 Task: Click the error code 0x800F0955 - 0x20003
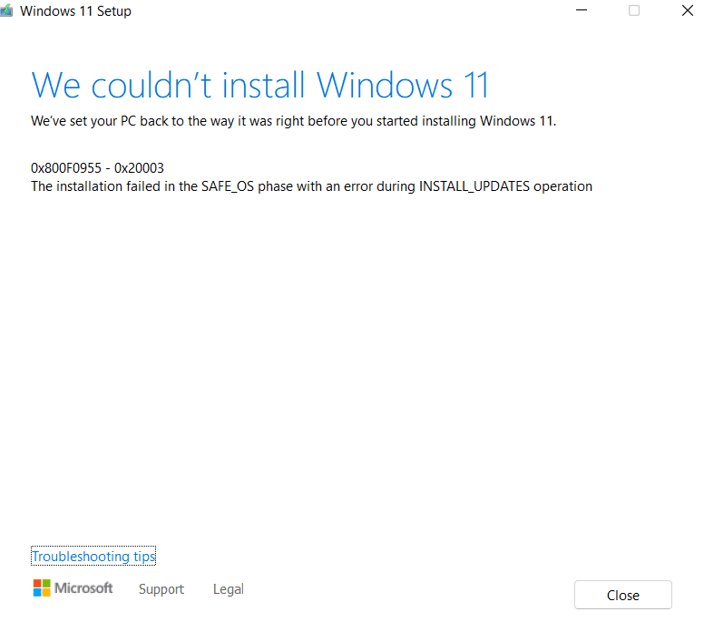click(x=97, y=168)
